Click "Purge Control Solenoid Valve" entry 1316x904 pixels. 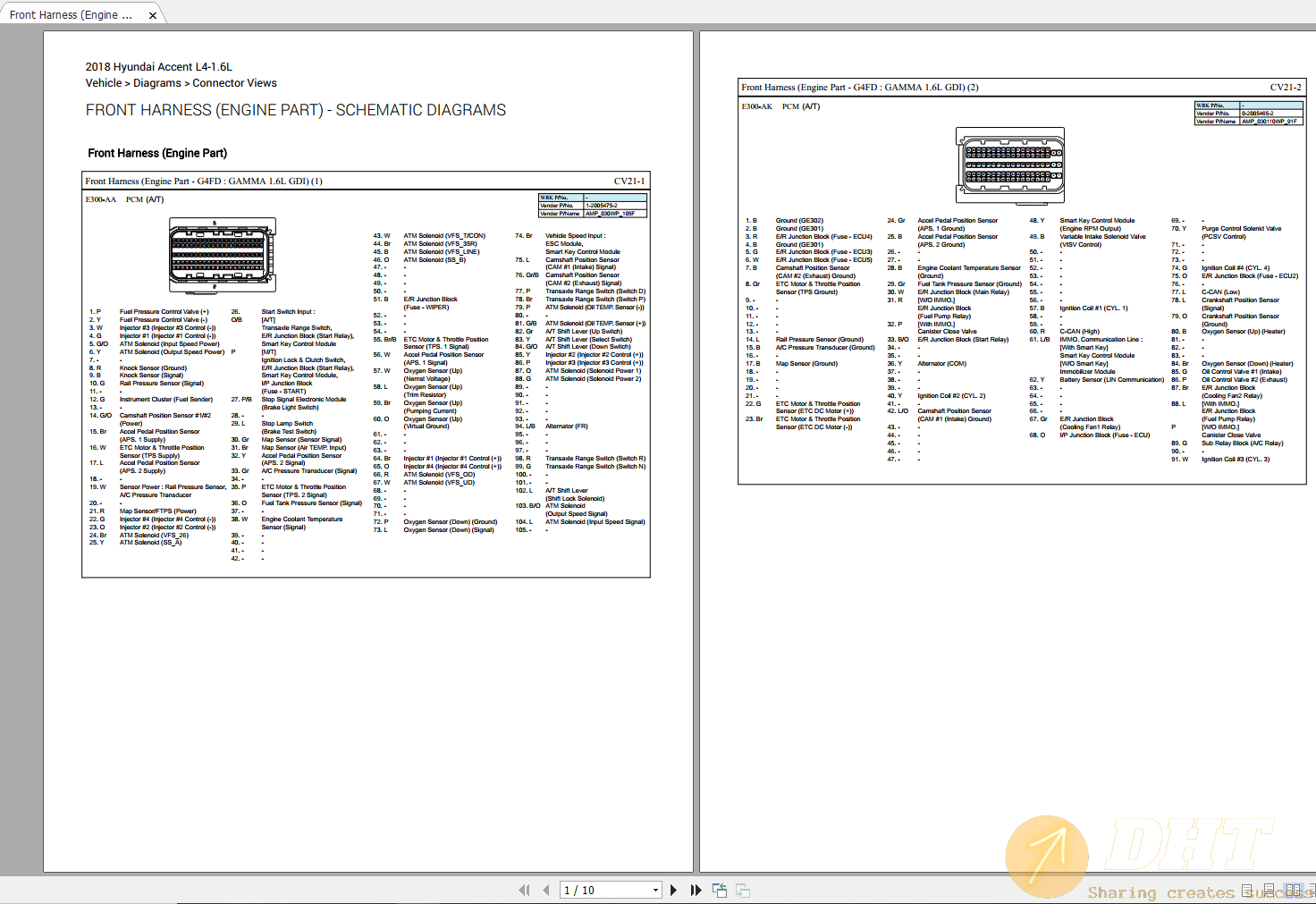point(1241,229)
